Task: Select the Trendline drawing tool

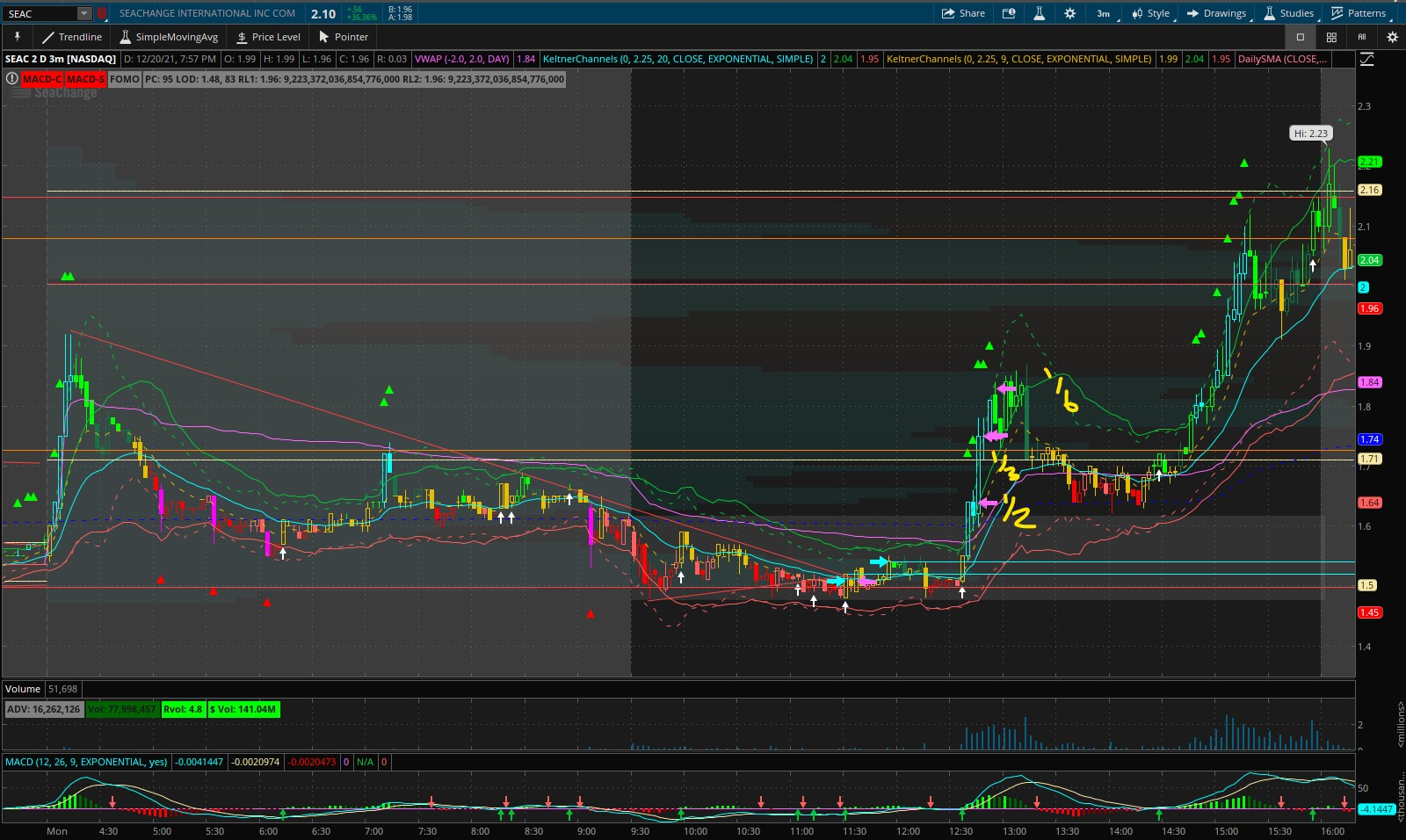Action: coord(72,37)
